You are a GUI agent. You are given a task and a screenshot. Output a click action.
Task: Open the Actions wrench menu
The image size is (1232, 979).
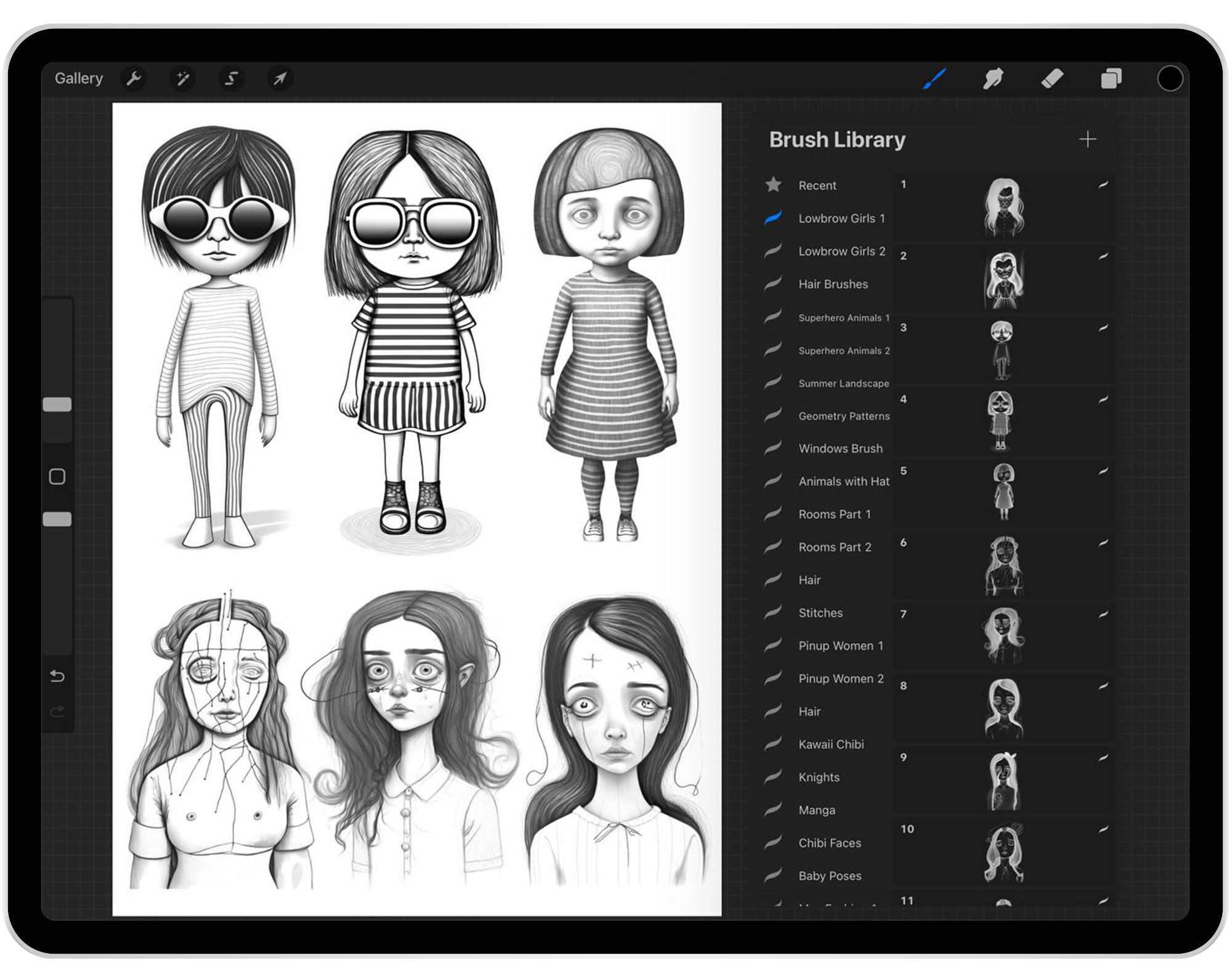(134, 79)
